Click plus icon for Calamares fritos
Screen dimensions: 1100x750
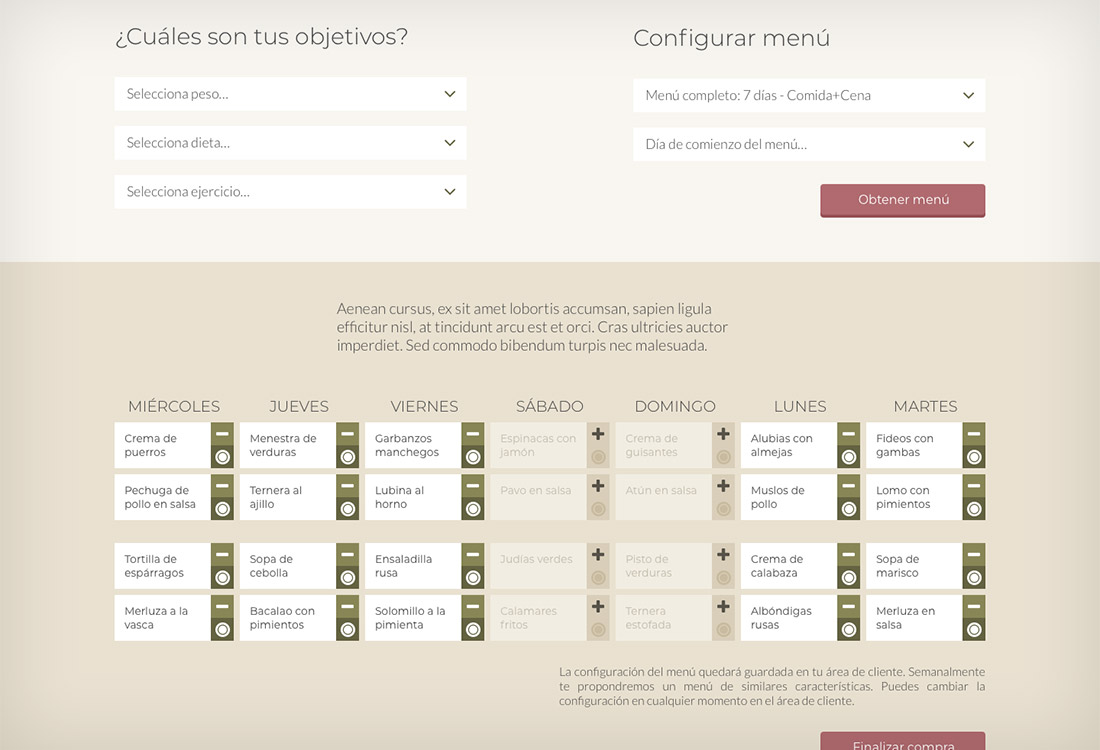click(x=598, y=606)
